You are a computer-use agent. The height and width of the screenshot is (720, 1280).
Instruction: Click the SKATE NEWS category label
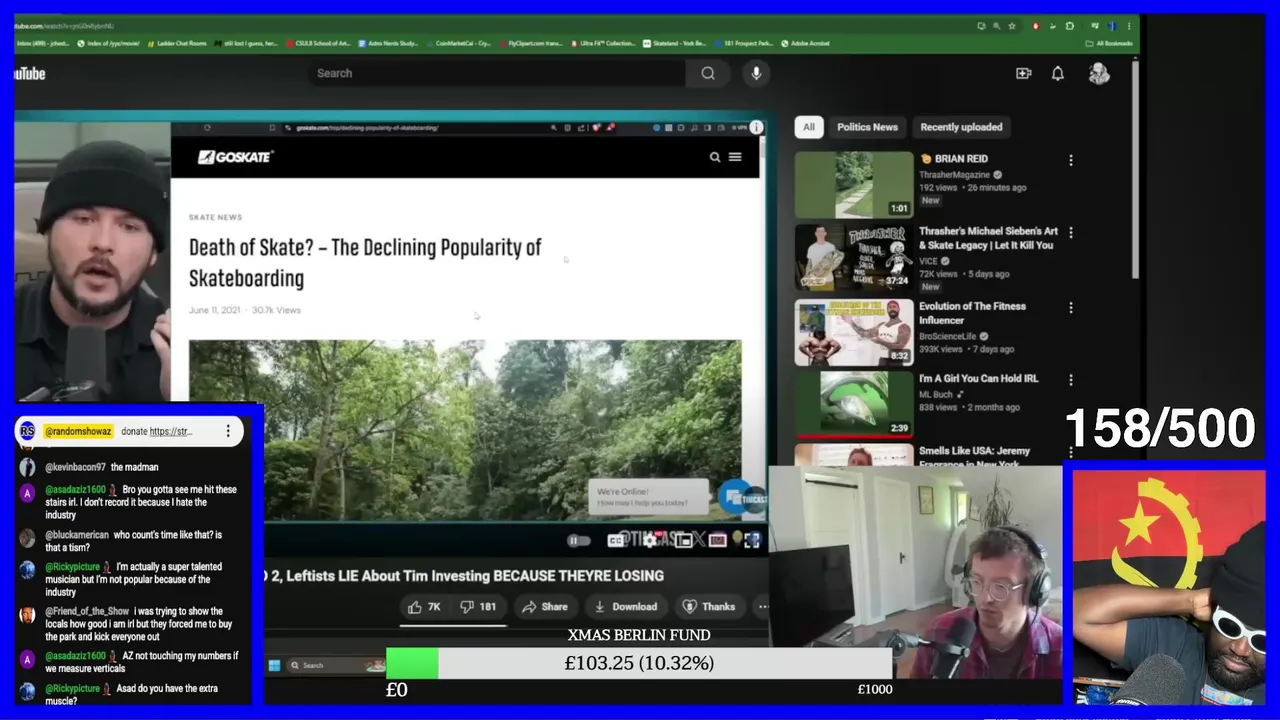pos(215,217)
